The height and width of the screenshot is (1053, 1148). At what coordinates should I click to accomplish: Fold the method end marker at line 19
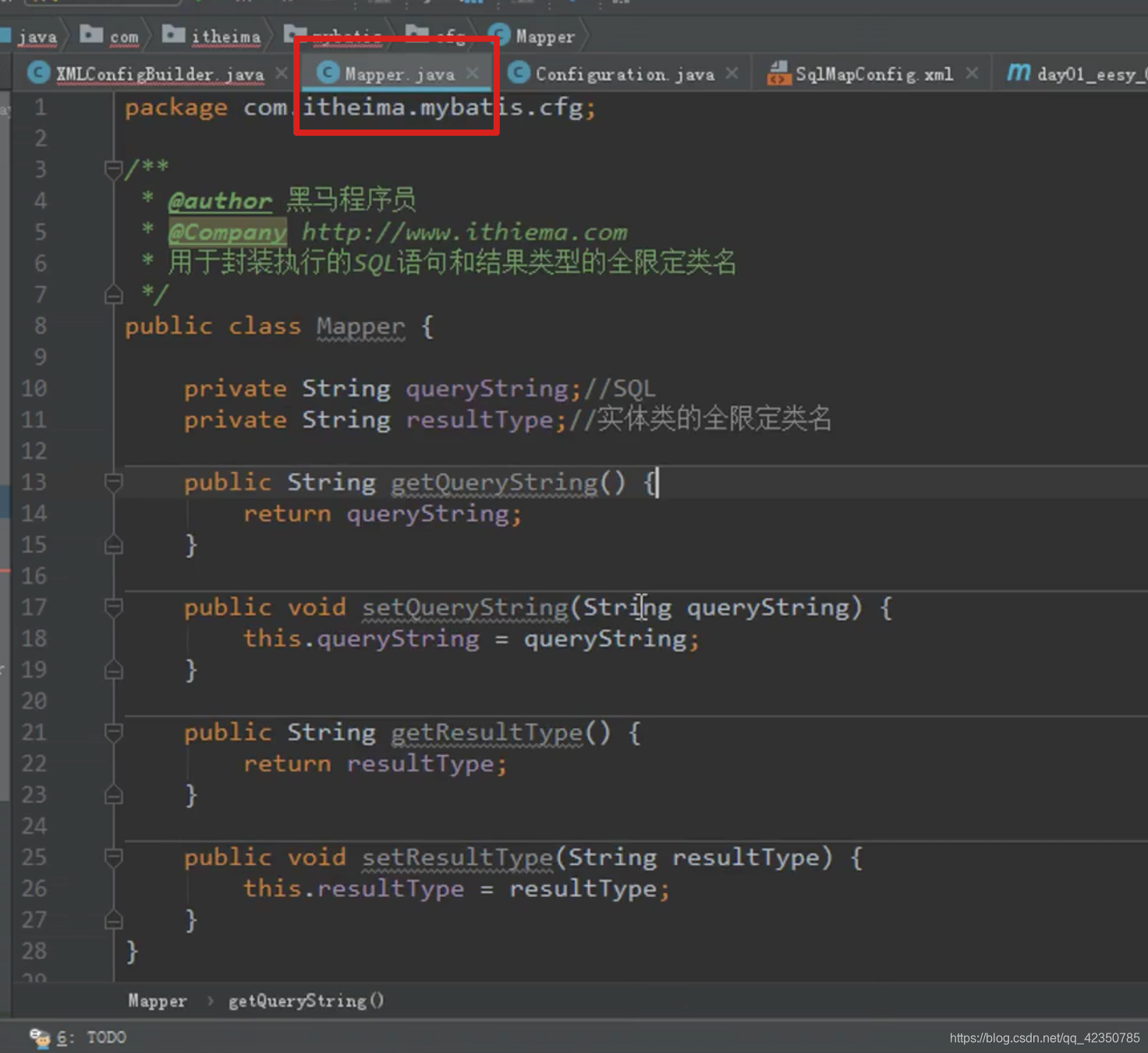[x=113, y=670]
